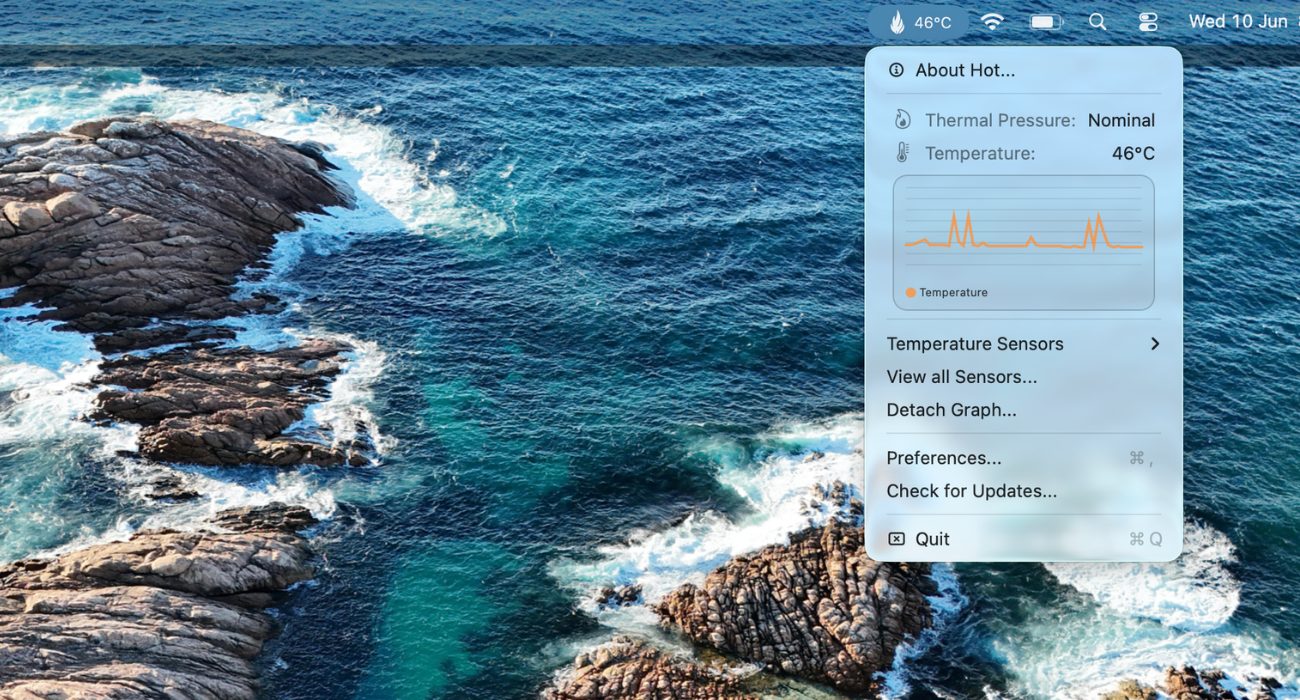Click the Temperature legend label under graph

coord(953,293)
